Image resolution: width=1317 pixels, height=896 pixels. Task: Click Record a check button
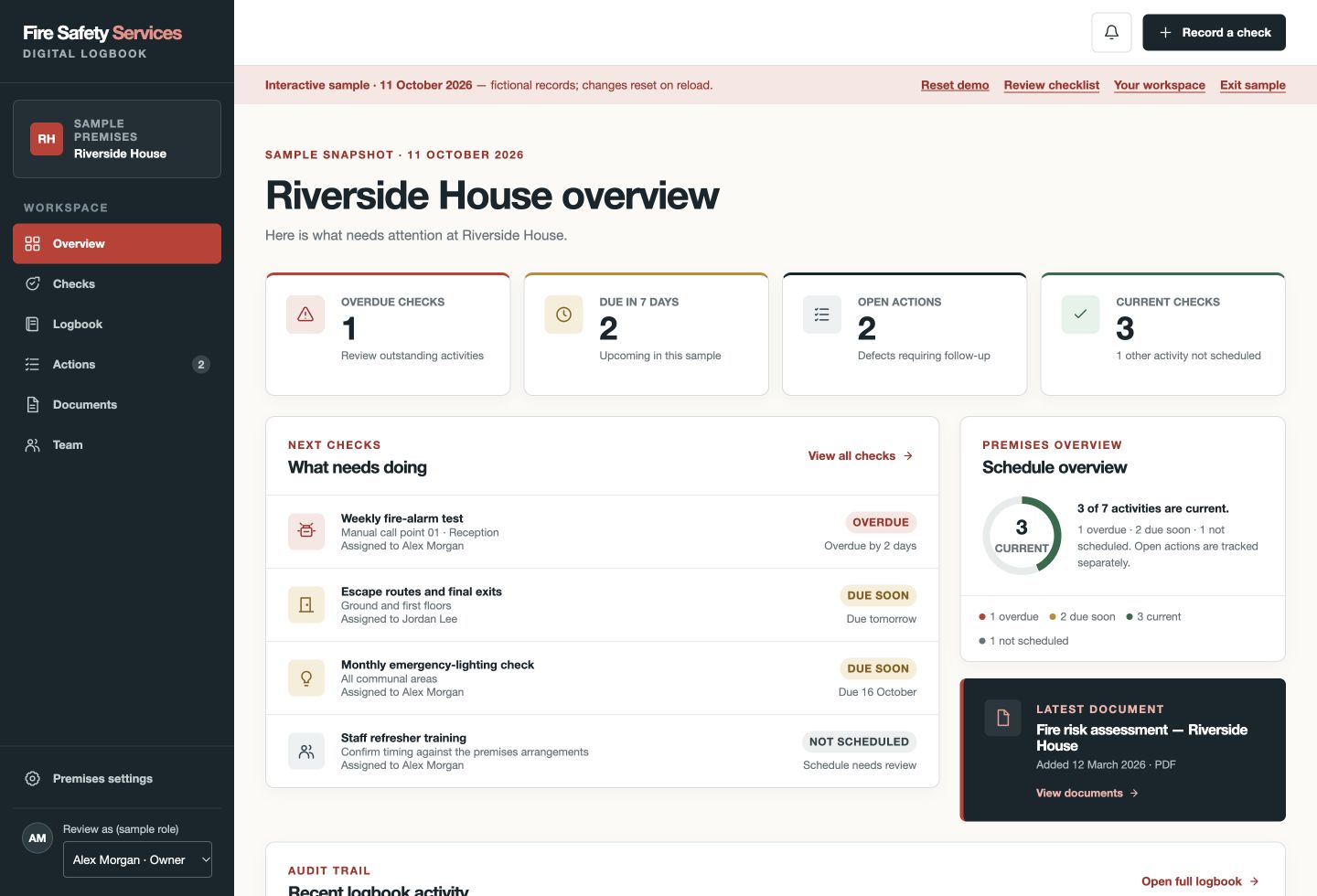click(1214, 32)
